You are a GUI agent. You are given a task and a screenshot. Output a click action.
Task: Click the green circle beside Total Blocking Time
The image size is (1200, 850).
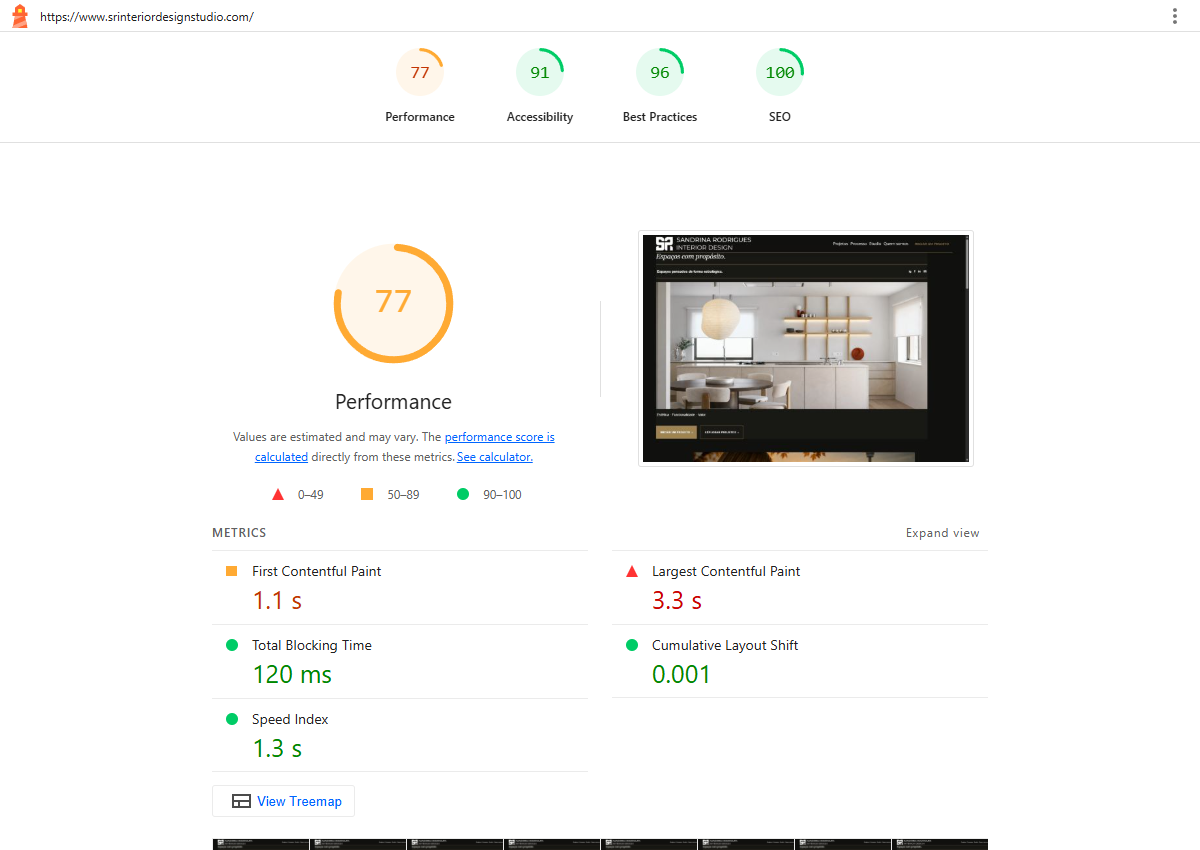(232, 645)
